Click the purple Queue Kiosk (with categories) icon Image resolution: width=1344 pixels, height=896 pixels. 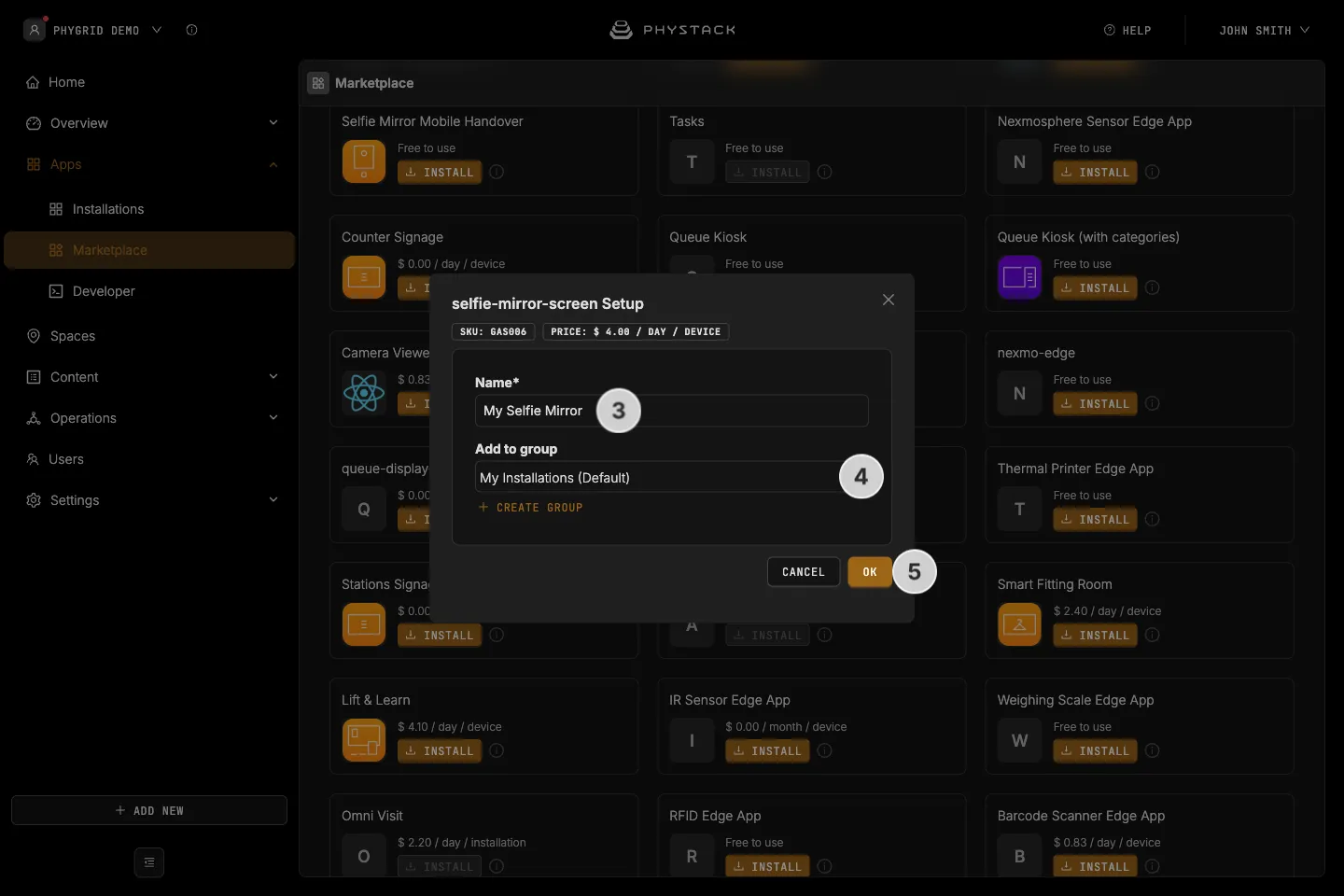tap(1019, 277)
